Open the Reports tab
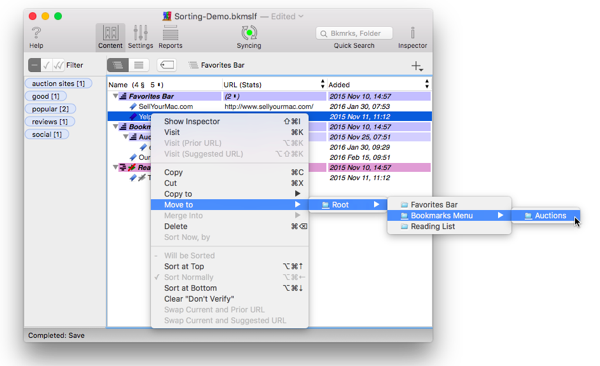This screenshot has height=366, width=600. coord(170,37)
